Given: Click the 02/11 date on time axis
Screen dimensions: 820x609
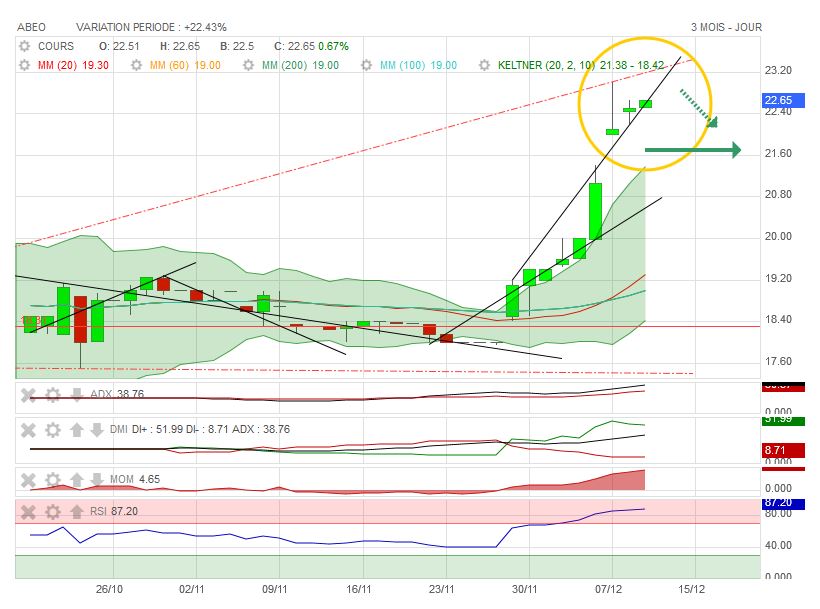Looking at the screenshot, I should click(x=192, y=589).
